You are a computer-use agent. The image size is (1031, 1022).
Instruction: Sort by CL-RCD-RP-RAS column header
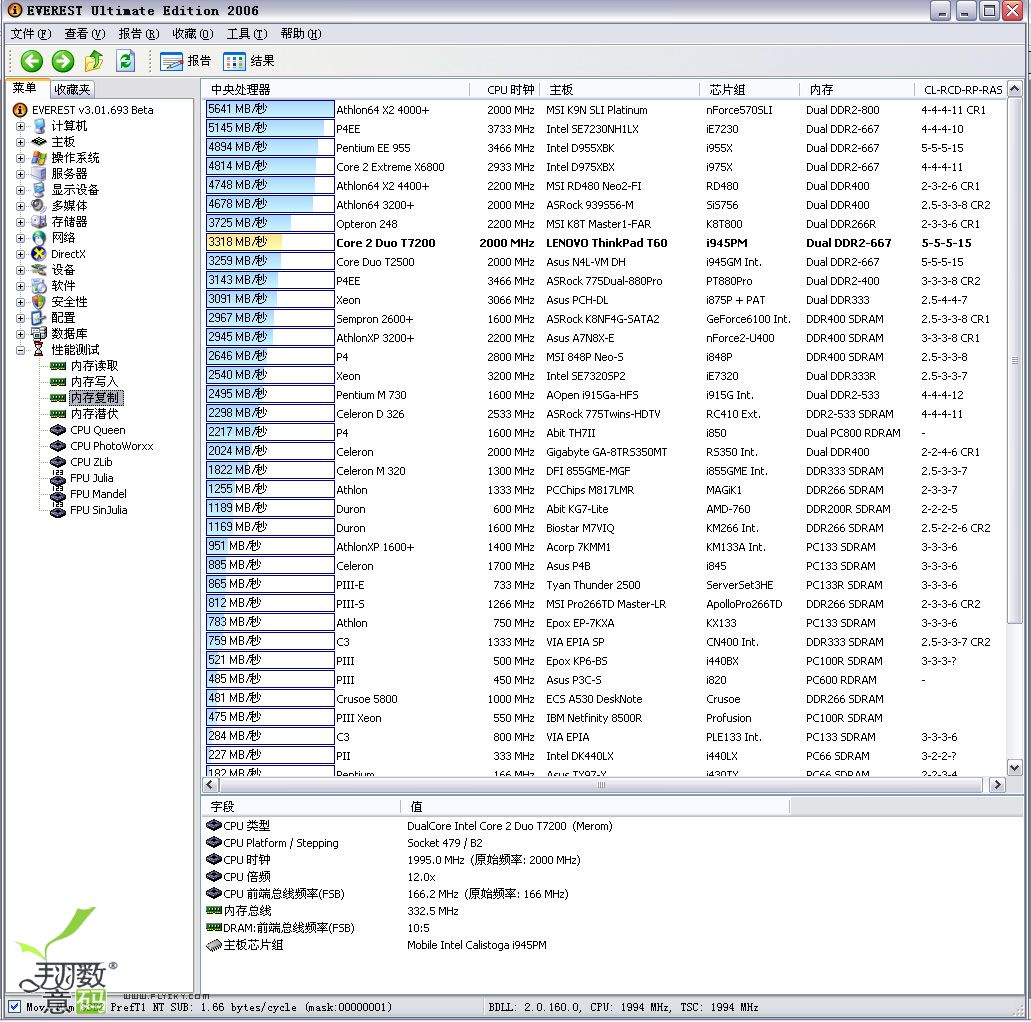click(960, 89)
